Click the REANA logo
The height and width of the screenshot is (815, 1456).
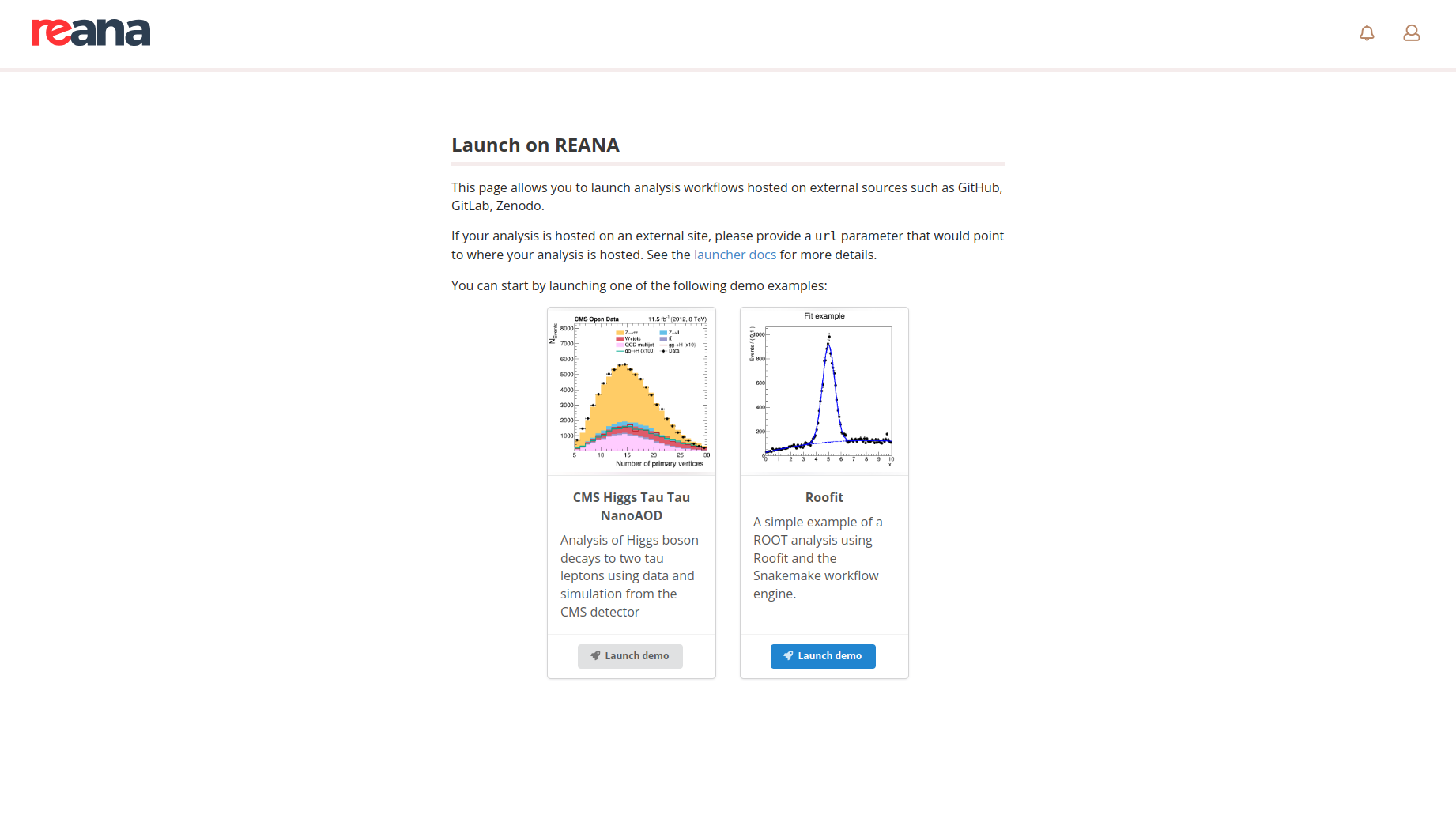click(x=91, y=32)
